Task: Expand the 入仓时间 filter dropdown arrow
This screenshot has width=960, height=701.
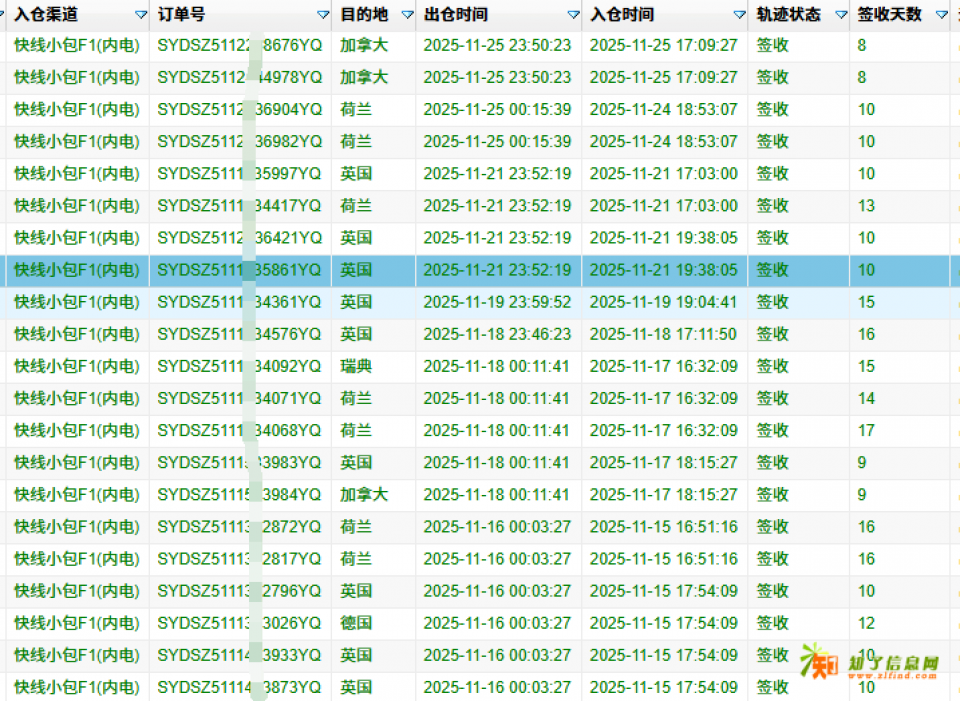Action: [x=739, y=15]
